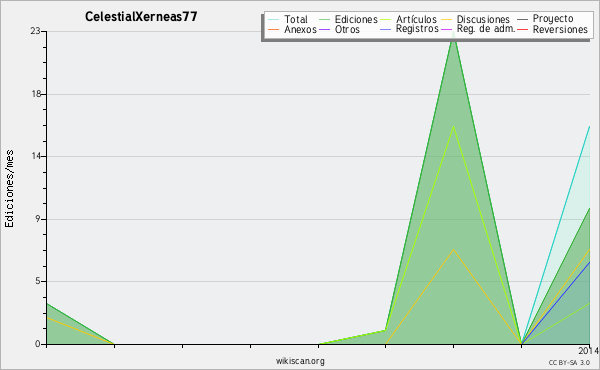Click the red Reversiones legend line swatch
This screenshot has height=370, width=600.
click(x=523, y=29)
